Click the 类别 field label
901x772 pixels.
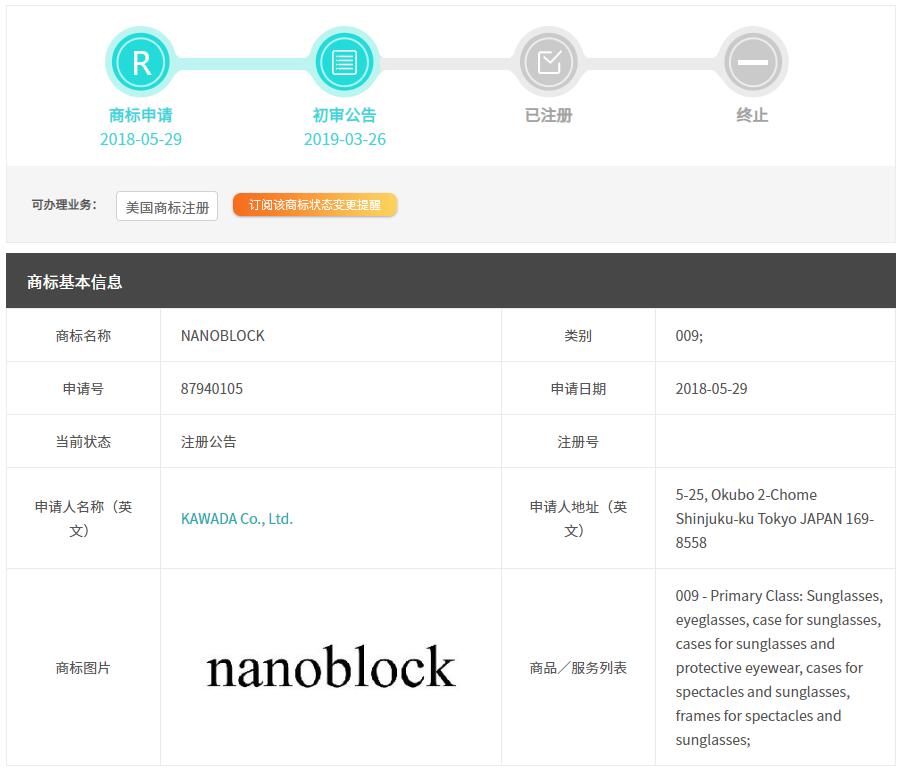(578, 336)
